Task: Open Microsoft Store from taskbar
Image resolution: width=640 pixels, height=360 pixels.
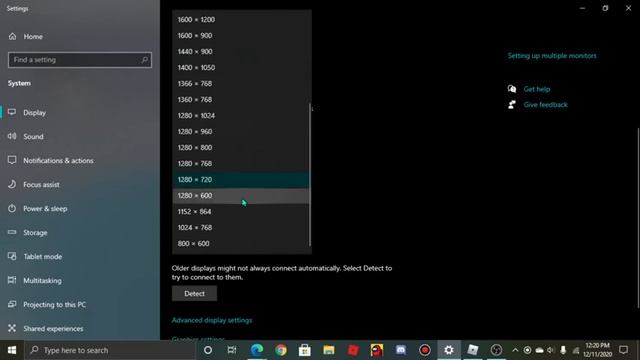Action: [x=305, y=350]
